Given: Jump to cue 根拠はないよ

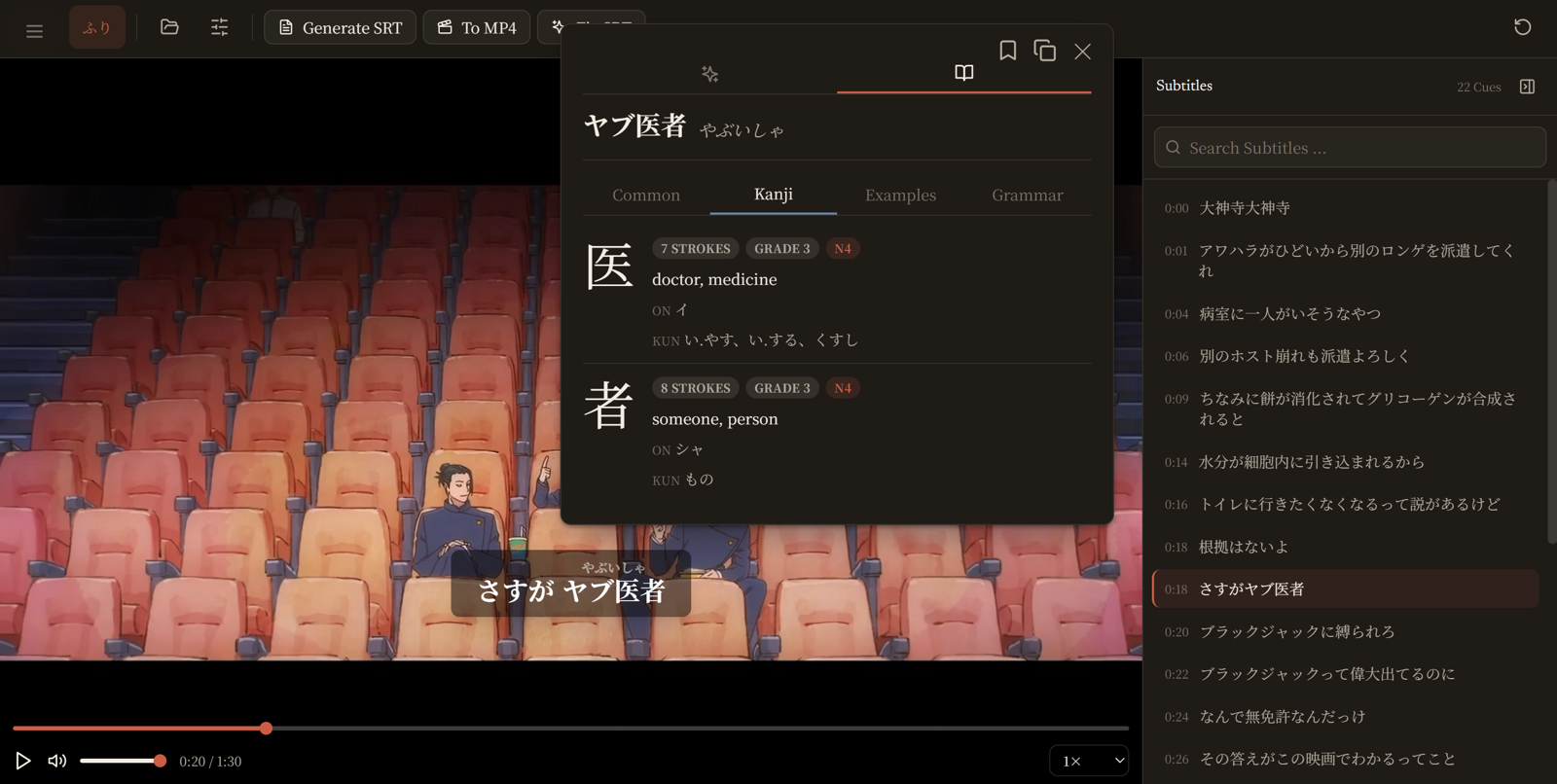Looking at the screenshot, I should (1346, 547).
